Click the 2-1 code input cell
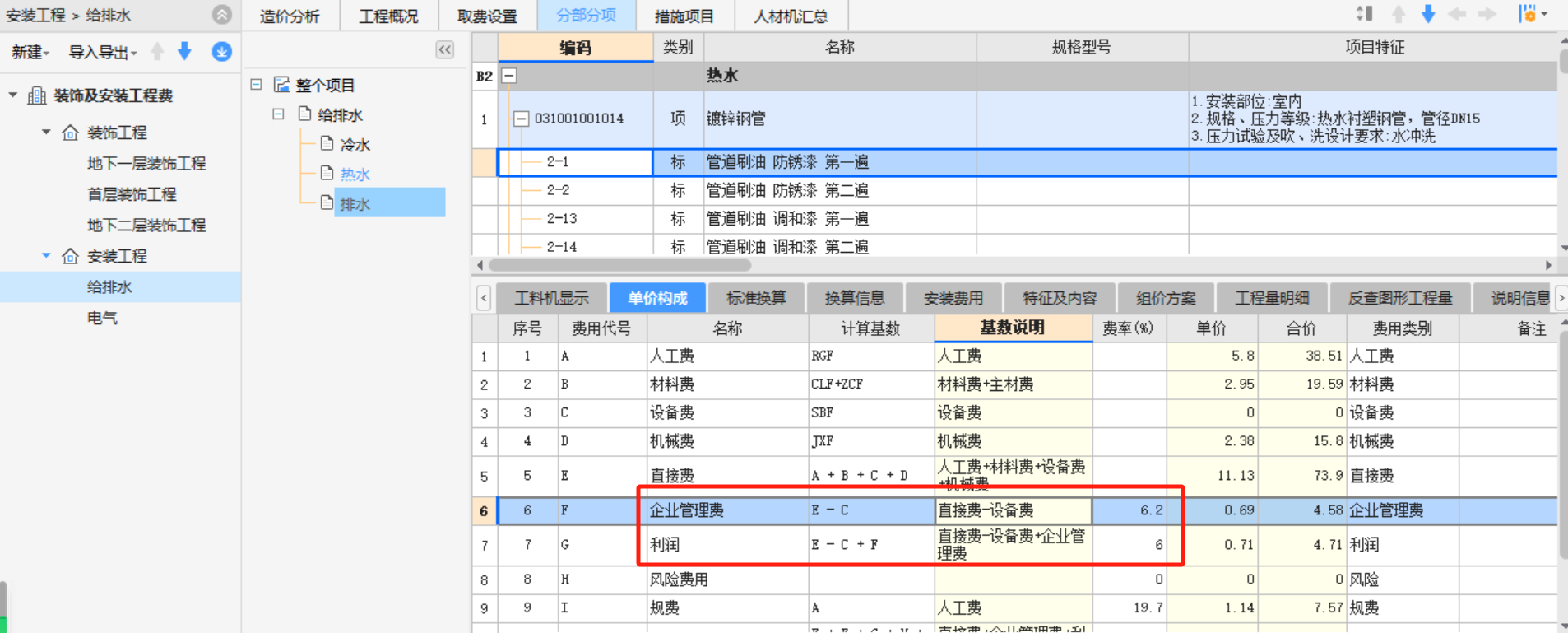Viewport: 1568px width, 633px height. pyautogui.click(x=575, y=162)
